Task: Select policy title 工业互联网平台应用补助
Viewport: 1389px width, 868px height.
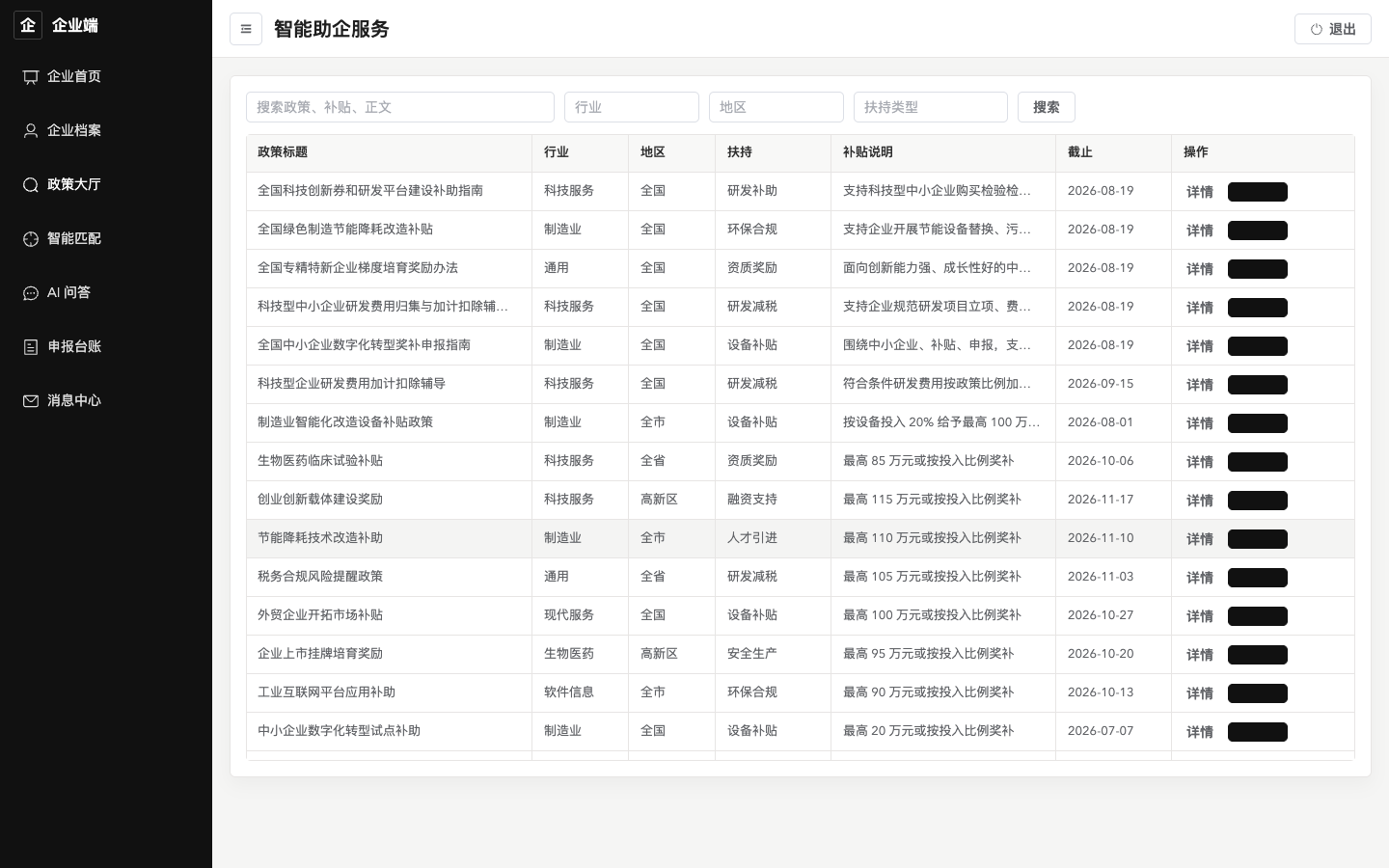Action: coord(326,692)
